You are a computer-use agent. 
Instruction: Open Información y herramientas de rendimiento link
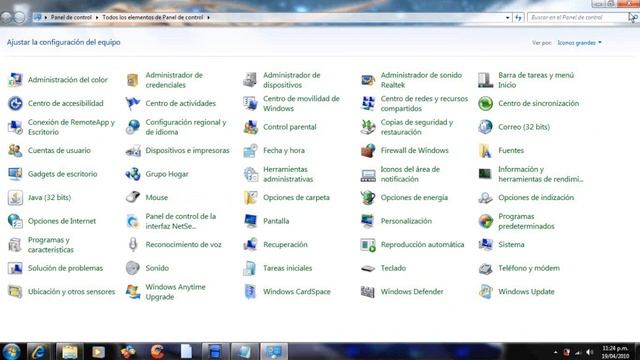tap(540, 174)
